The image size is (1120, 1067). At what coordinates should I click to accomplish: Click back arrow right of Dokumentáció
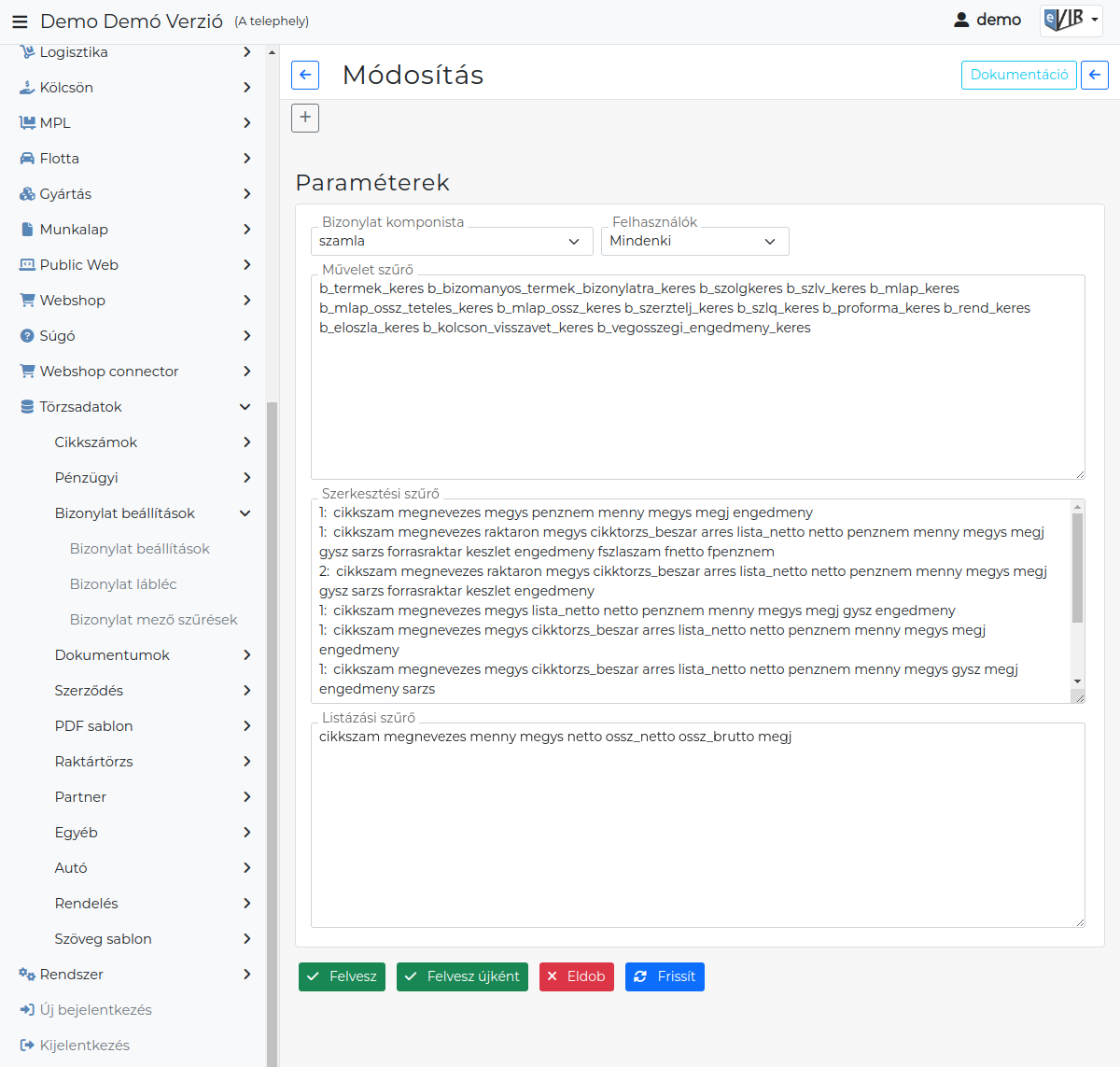click(1095, 75)
